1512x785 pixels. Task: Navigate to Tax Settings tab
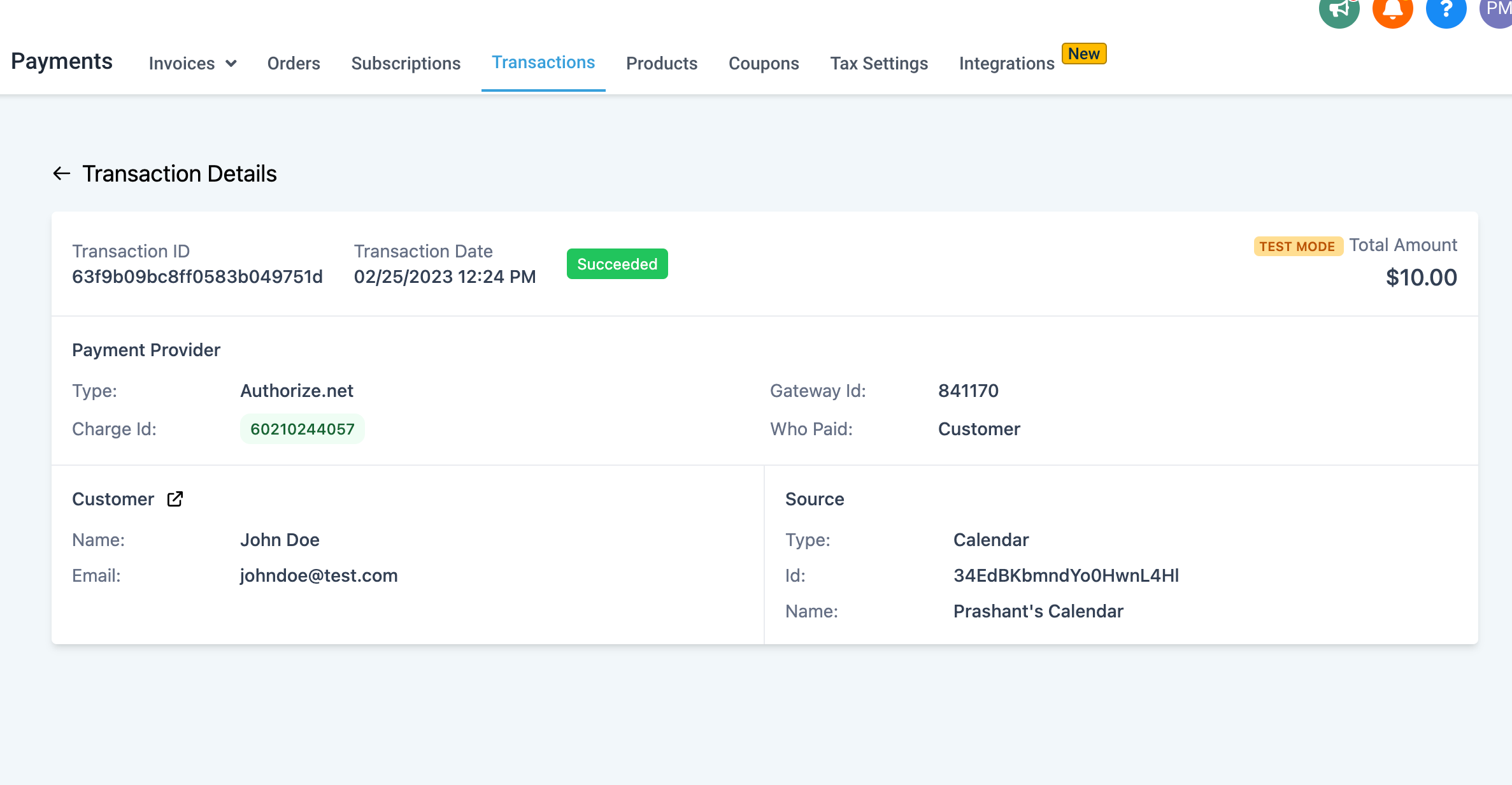click(879, 64)
